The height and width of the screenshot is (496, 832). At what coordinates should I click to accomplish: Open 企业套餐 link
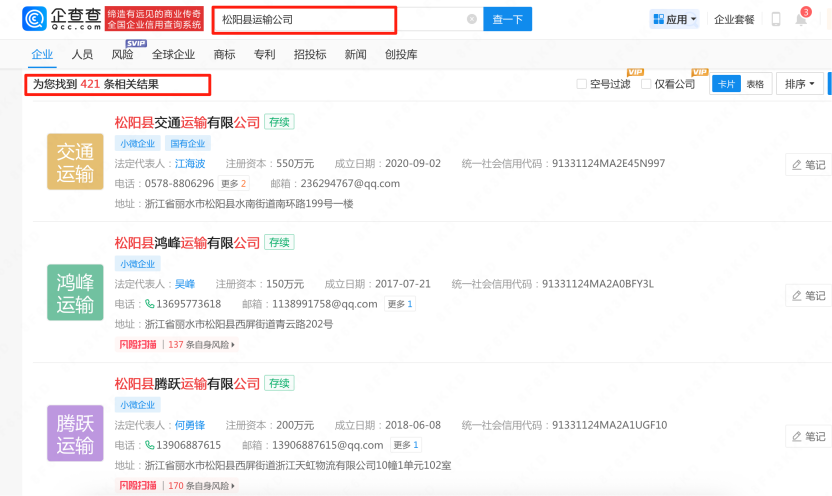point(734,20)
